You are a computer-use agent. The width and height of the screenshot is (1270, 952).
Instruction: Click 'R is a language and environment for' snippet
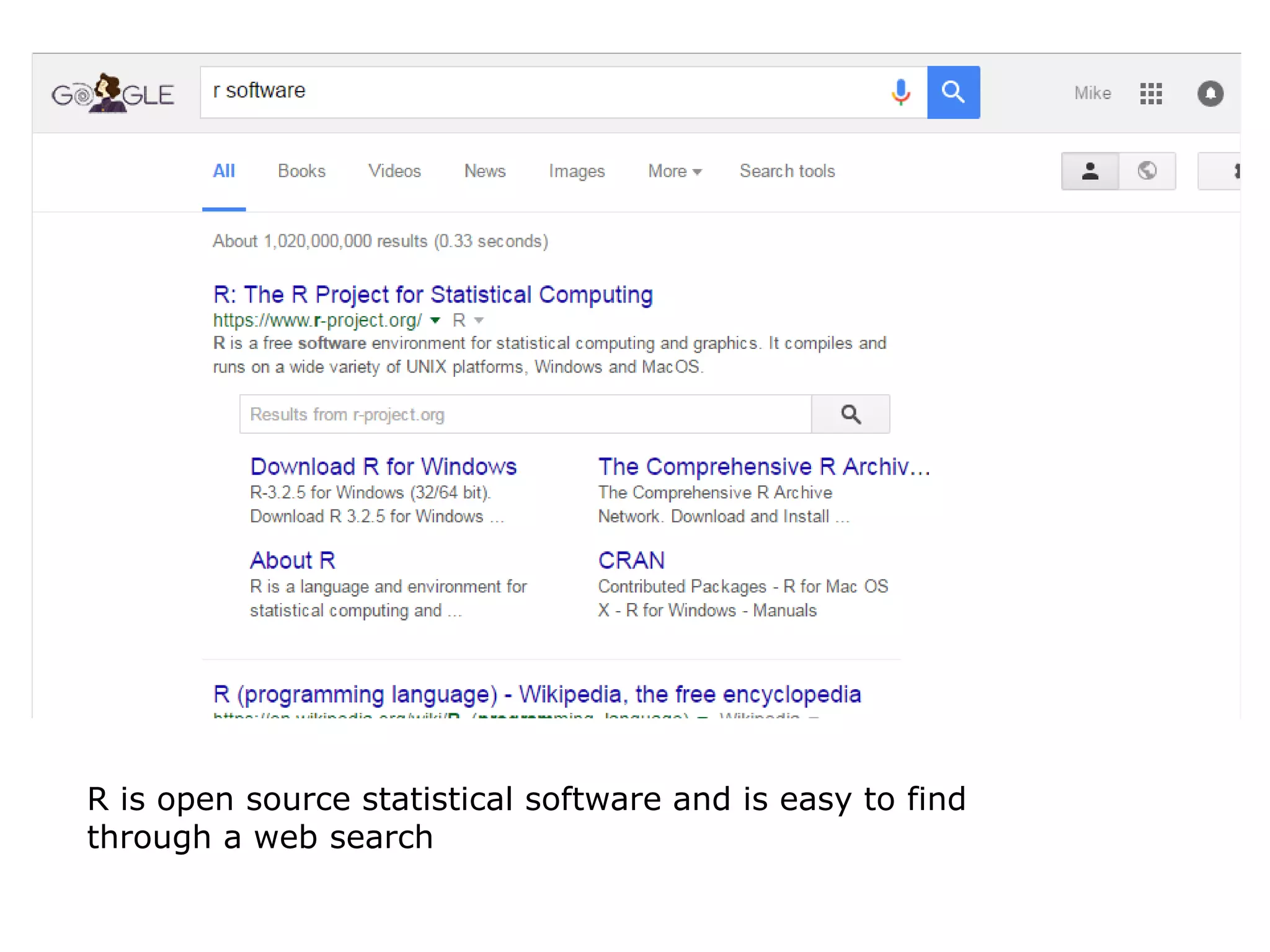tap(388, 586)
